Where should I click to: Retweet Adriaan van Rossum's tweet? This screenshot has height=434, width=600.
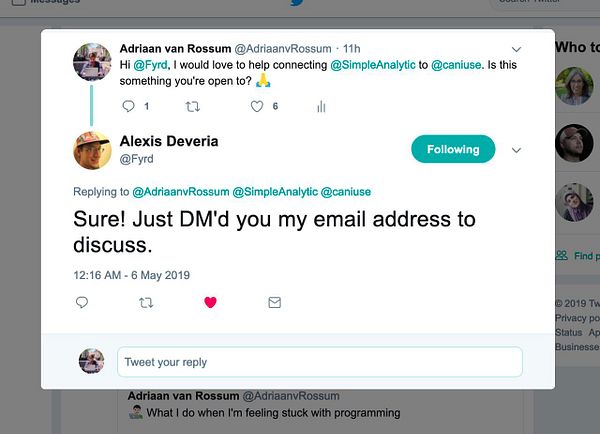pyautogui.click(x=192, y=106)
